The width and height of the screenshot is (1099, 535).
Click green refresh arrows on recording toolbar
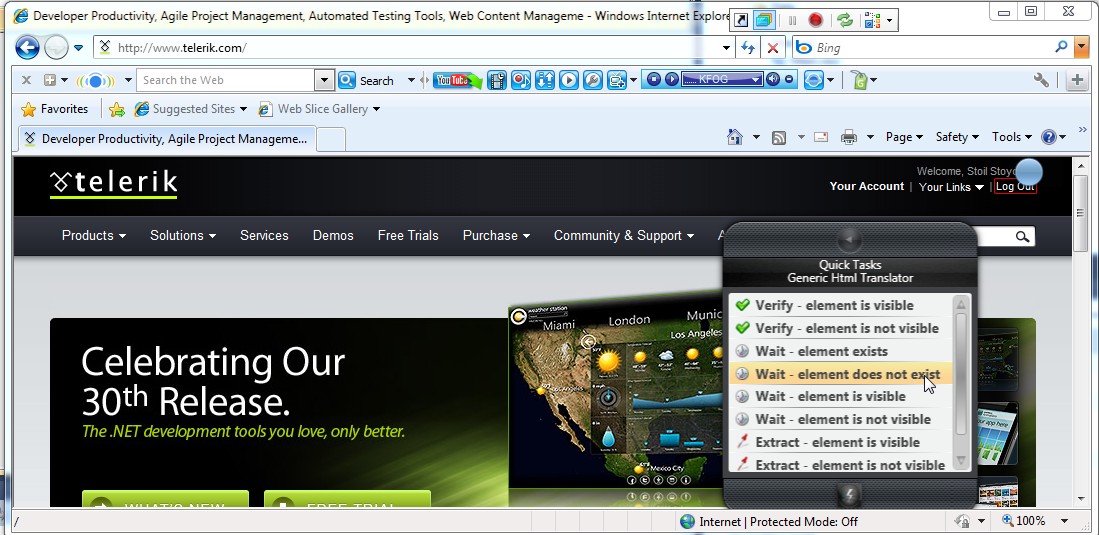click(845, 20)
